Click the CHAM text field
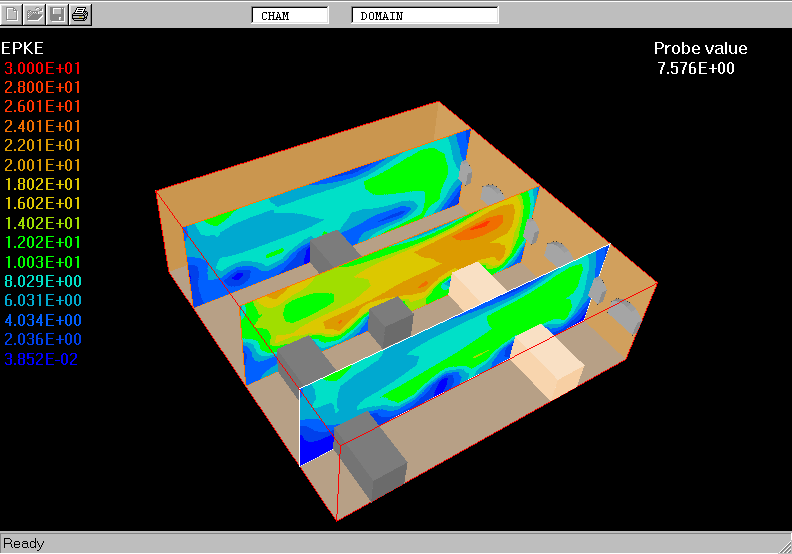Viewport: 792px width, 554px height. [289, 16]
